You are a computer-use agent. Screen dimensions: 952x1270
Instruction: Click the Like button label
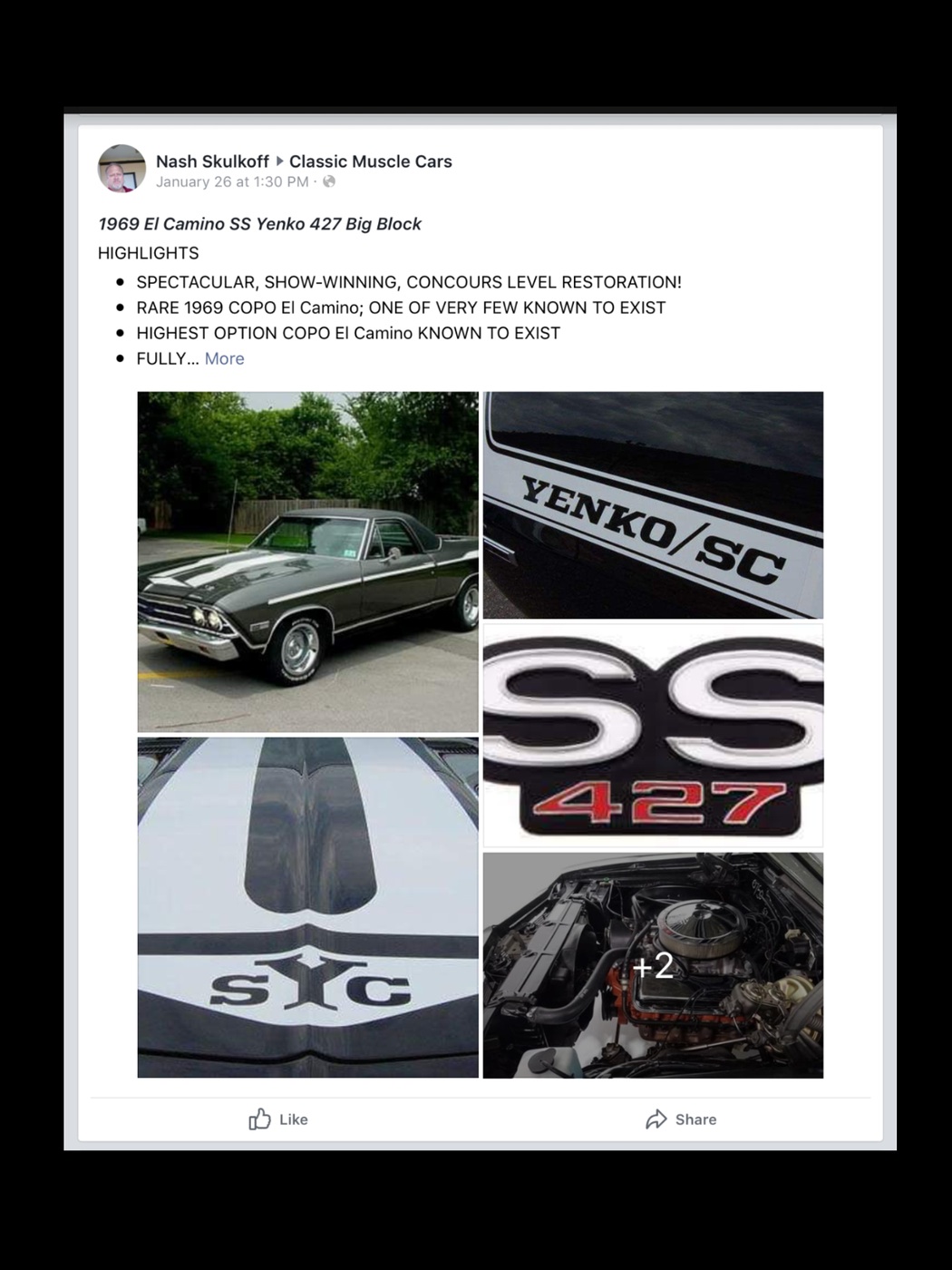294,1119
